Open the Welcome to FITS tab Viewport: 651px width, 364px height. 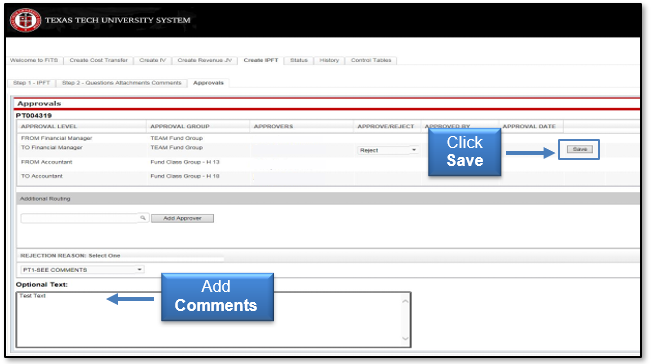(34, 60)
